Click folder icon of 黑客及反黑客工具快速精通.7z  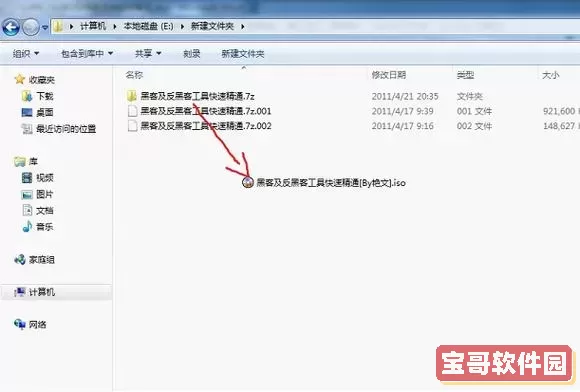(132, 96)
